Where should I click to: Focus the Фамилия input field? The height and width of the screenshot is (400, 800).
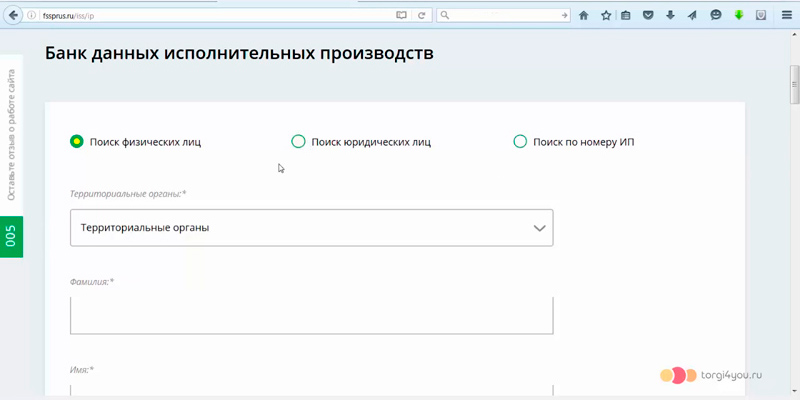point(311,315)
